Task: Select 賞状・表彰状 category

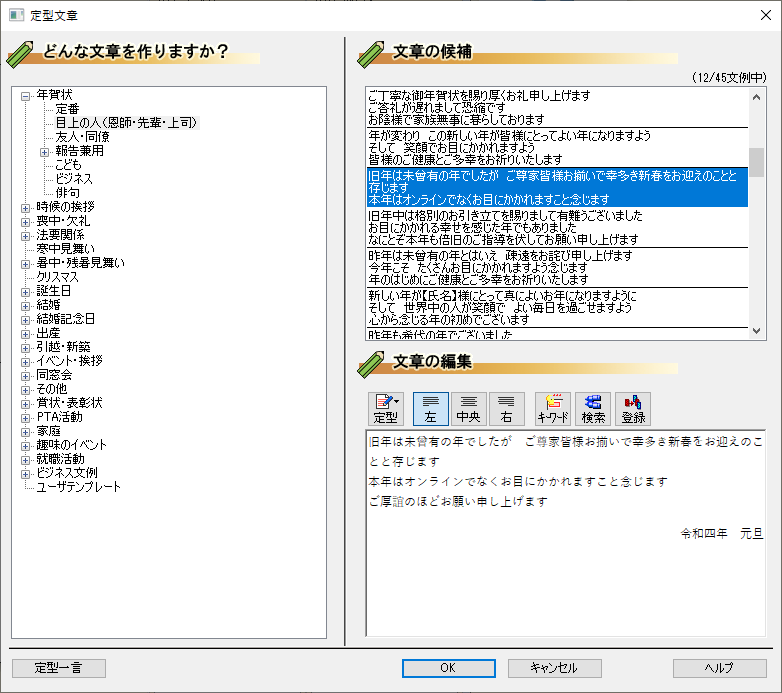Action: (69, 402)
